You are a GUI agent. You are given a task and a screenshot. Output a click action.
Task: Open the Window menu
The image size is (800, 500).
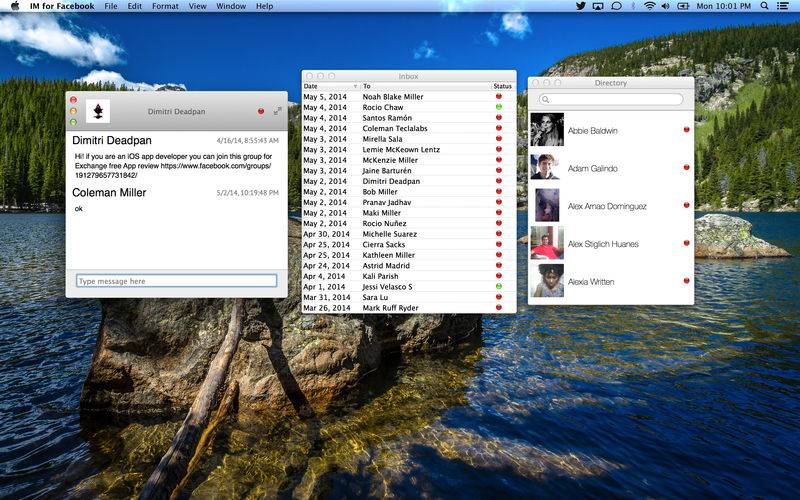[x=231, y=6]
